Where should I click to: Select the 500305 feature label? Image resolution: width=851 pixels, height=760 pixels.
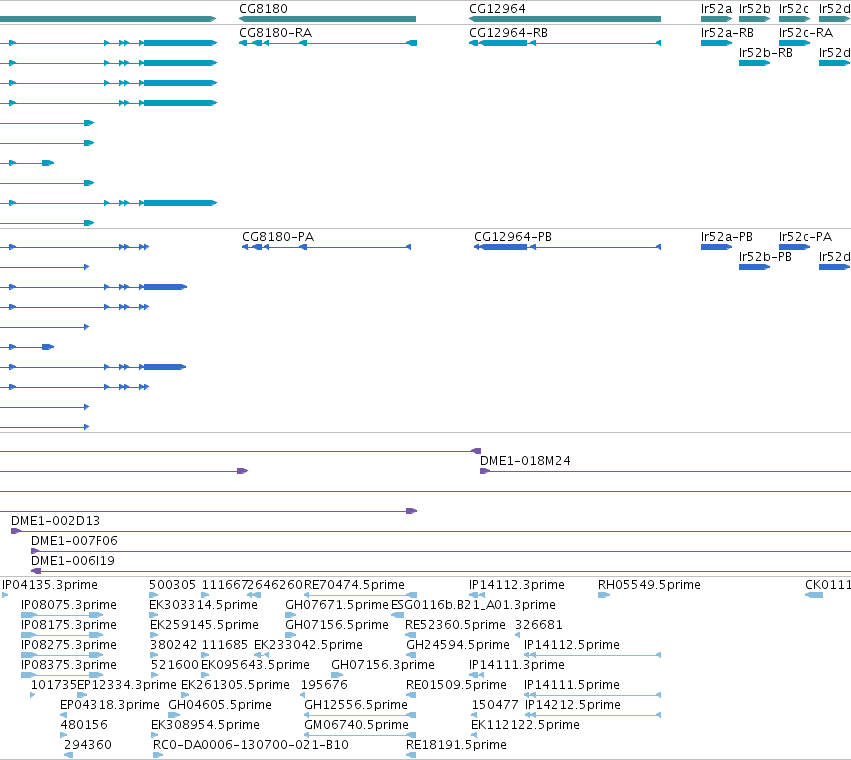[x=173, y=585]
